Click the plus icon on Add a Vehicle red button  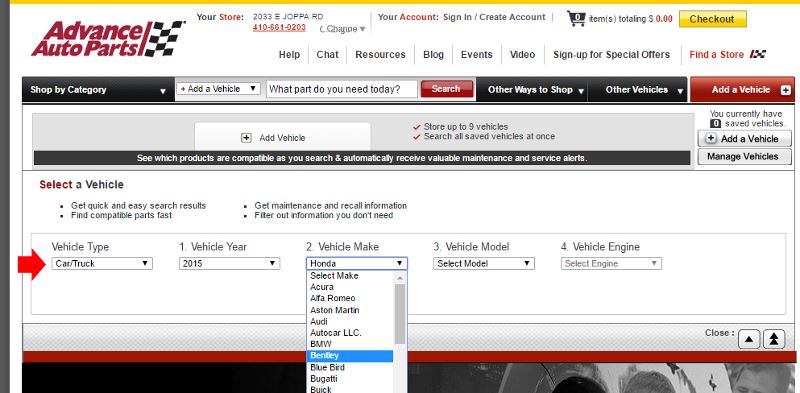click(786, 90)
